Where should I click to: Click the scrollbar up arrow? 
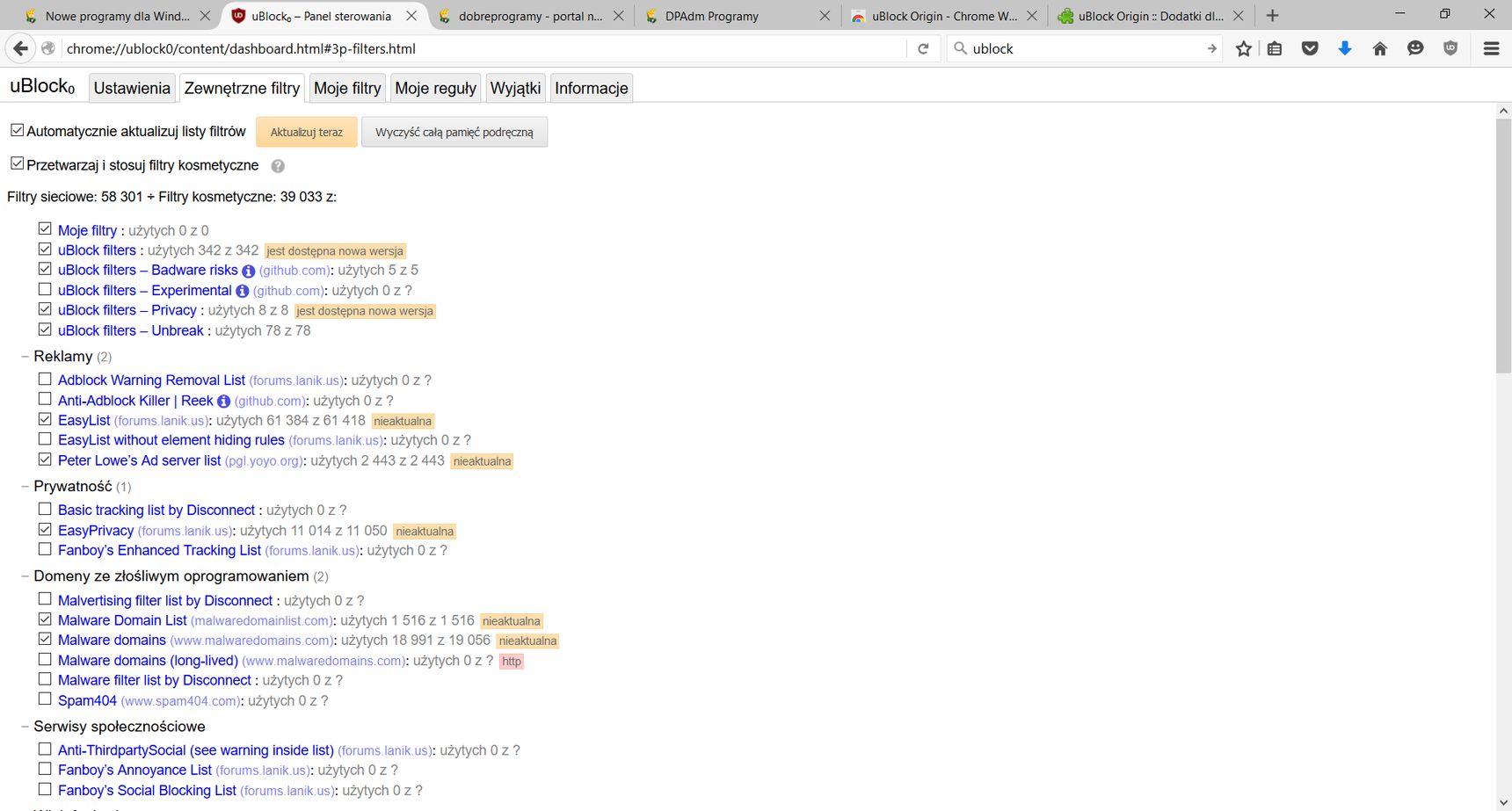coord(1503,111)
